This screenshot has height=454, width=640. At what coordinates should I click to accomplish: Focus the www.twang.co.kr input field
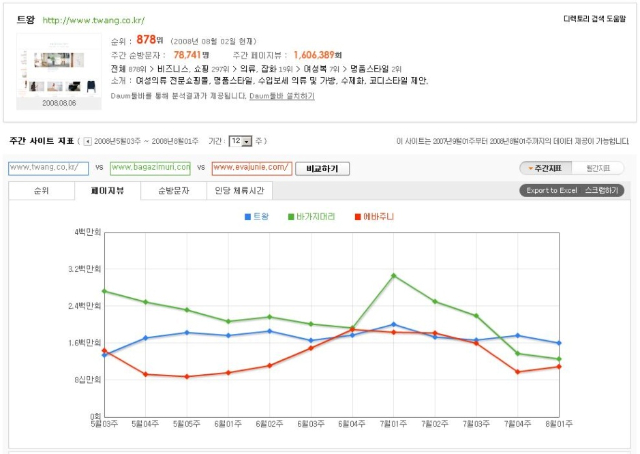(x=49, y=168)
